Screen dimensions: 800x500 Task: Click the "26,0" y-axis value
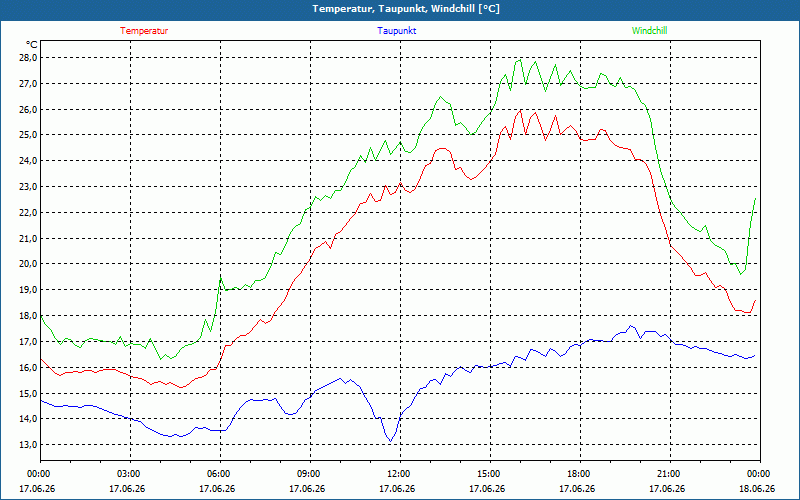coord(29,110)
